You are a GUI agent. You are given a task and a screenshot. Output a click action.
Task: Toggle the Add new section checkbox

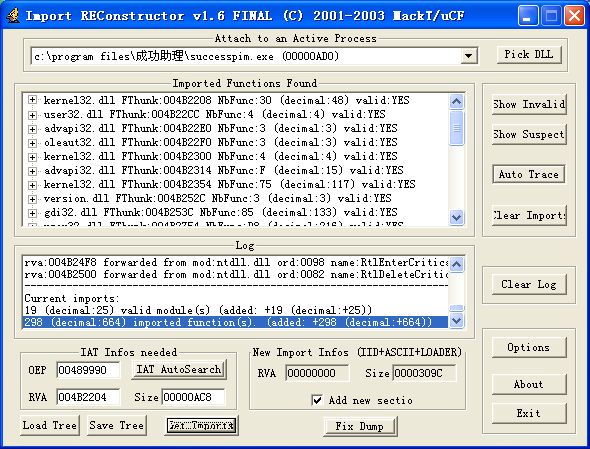(x=317, y=400)
